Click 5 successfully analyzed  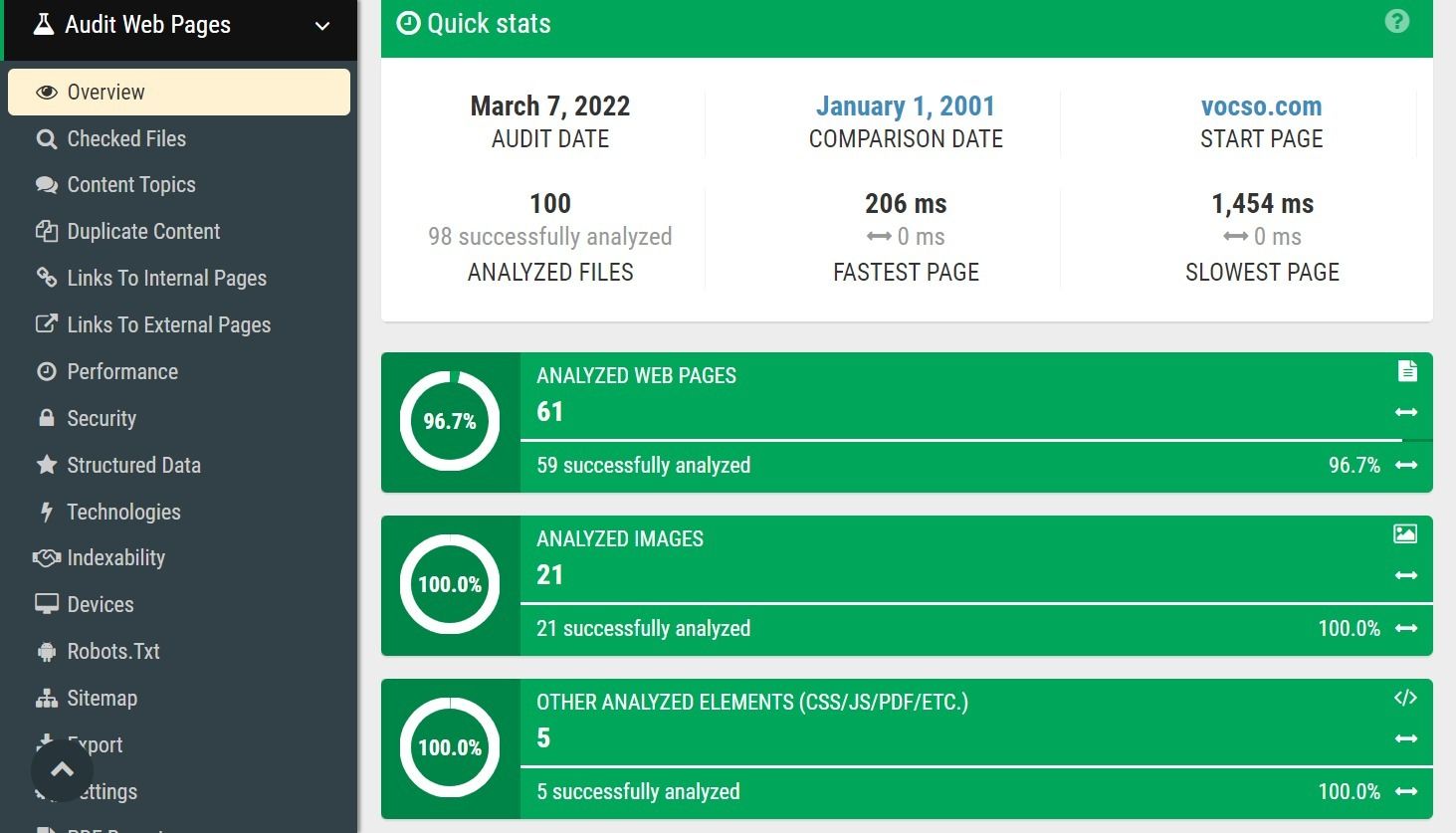[x=638, y=791]
